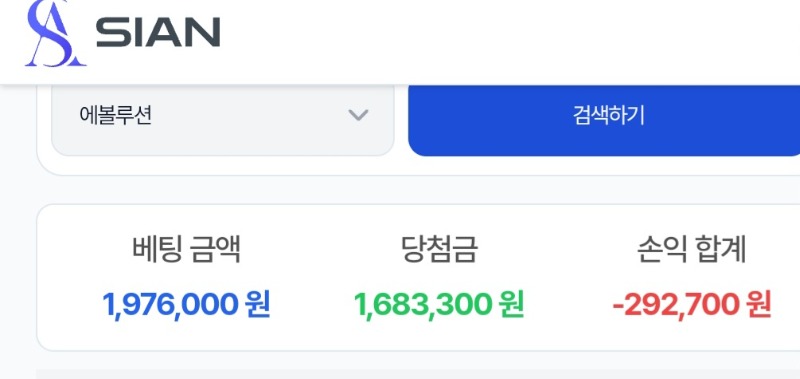
Task: Click the gray table header strip at bottom
Action: 418,374
